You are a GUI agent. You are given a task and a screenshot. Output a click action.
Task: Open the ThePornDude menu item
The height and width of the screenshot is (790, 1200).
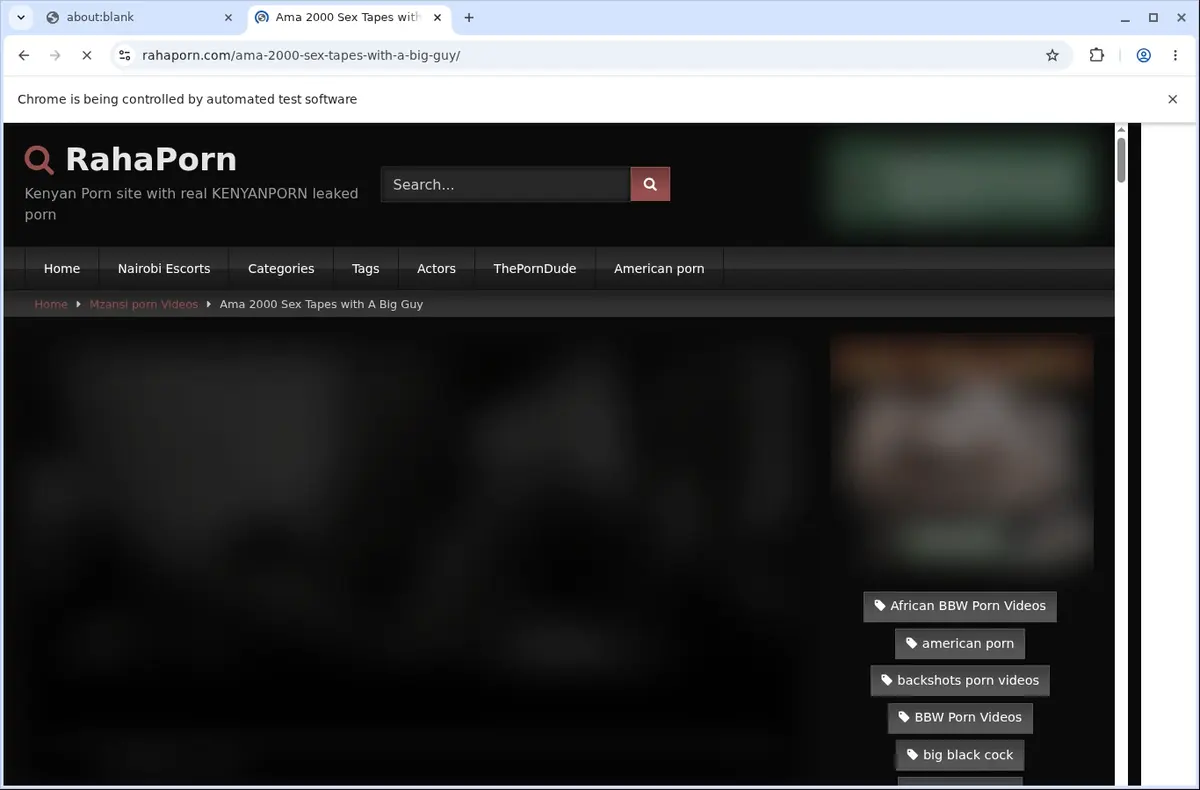click(x=535, y=268)
